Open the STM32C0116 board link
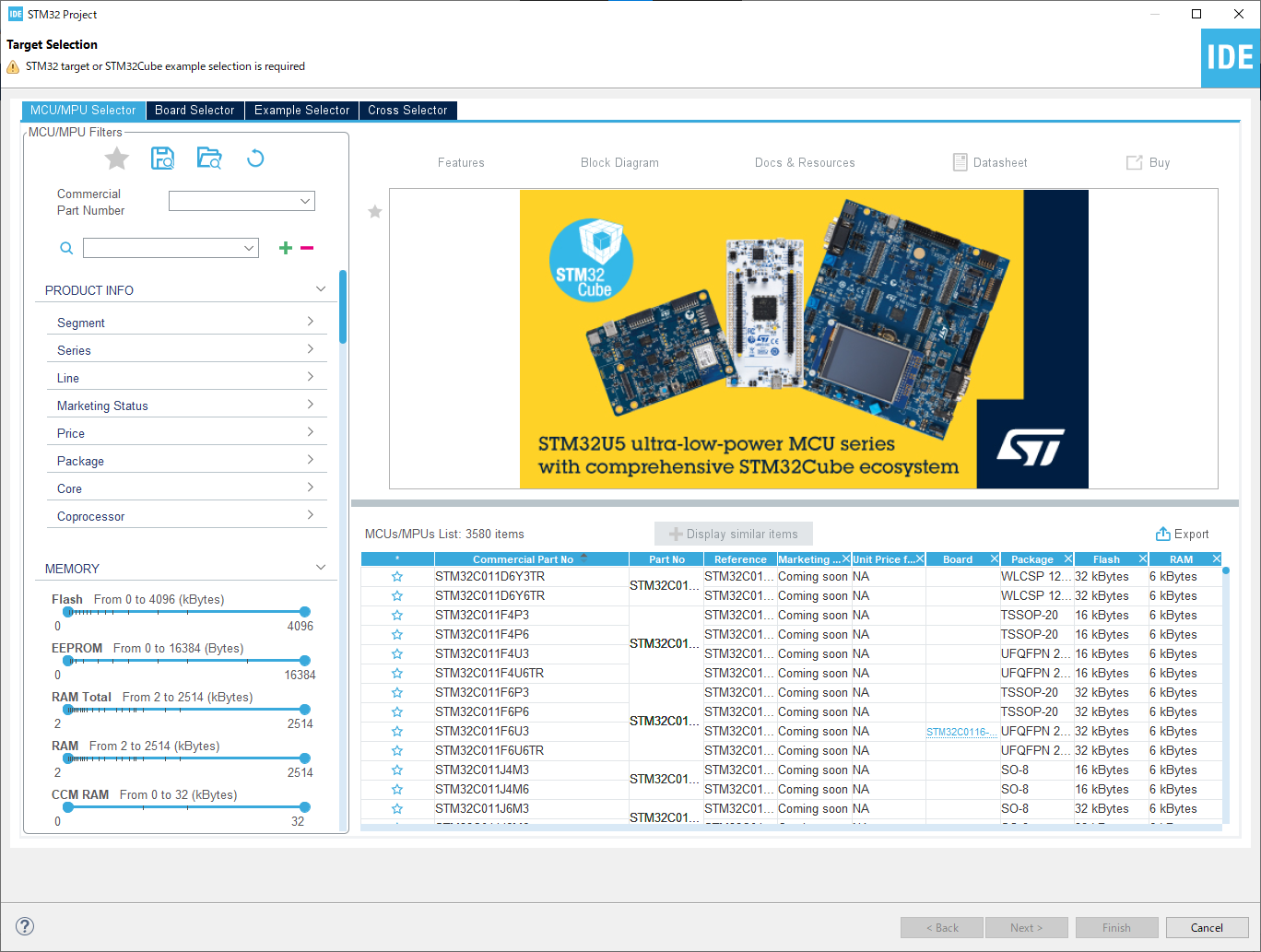Viewport: 1261px width, 952px height. tap(961, 732)
